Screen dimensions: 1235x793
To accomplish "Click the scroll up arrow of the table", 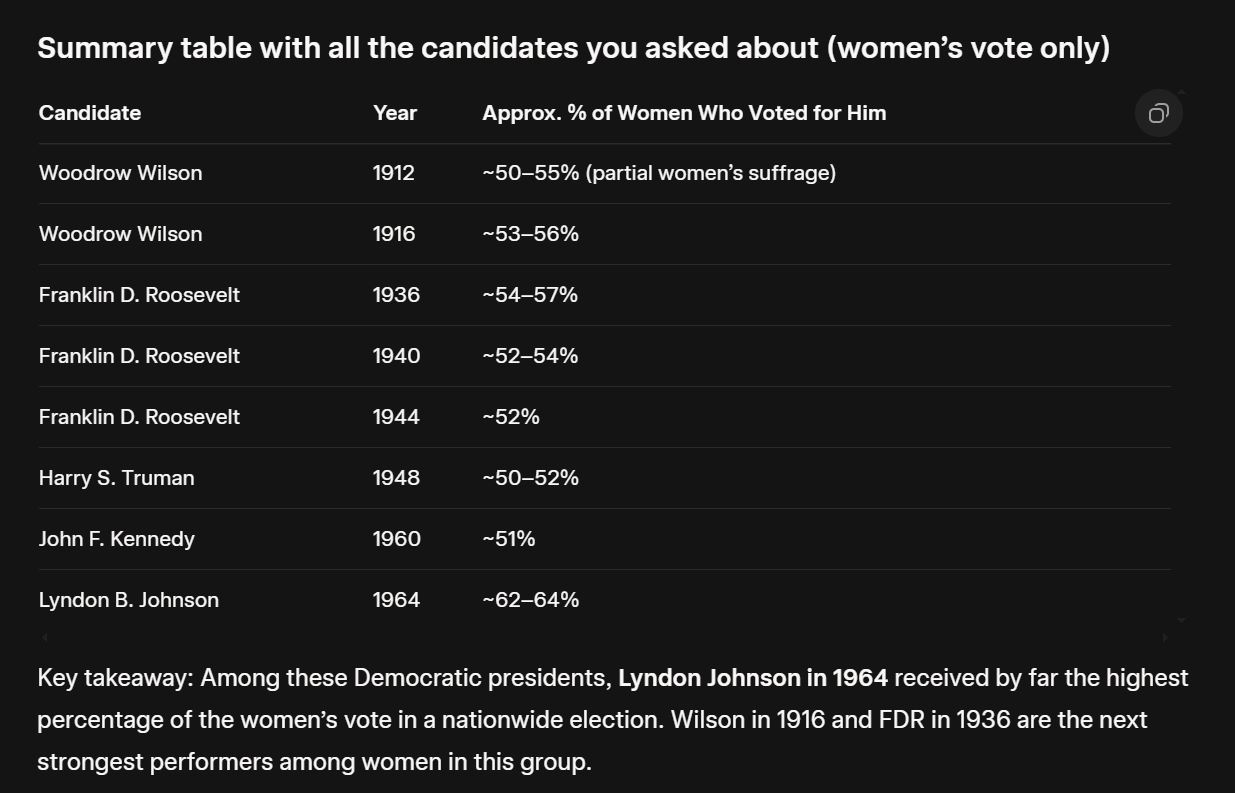I will point(1181,93).
